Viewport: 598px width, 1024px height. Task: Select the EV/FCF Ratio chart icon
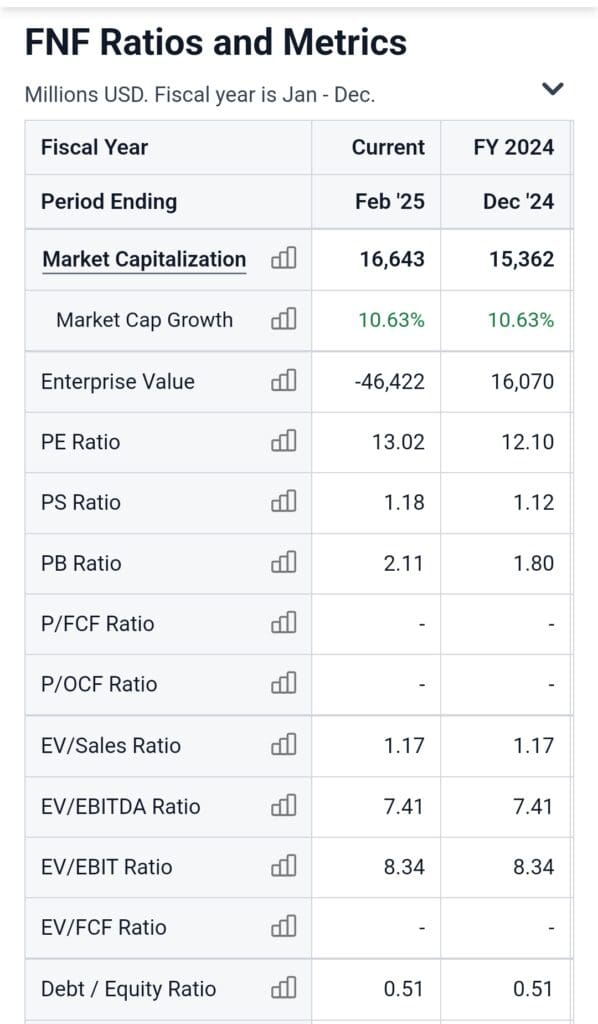click(x=283, y=927)
